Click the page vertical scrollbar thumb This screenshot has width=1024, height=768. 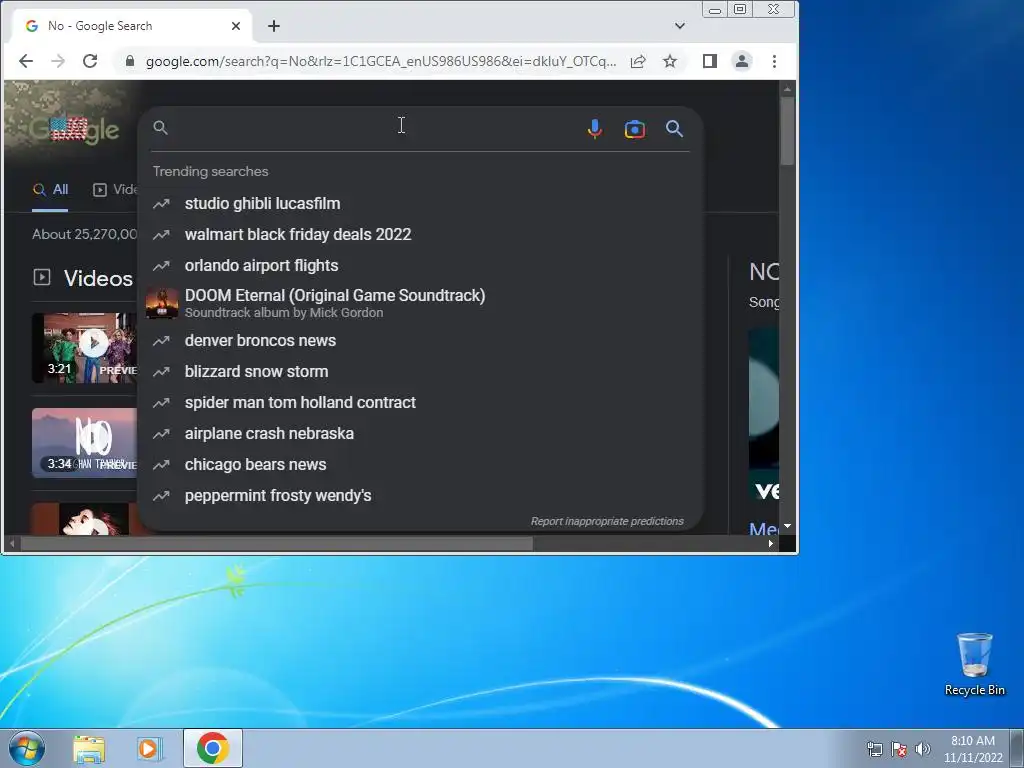click(x=788, y=131)
